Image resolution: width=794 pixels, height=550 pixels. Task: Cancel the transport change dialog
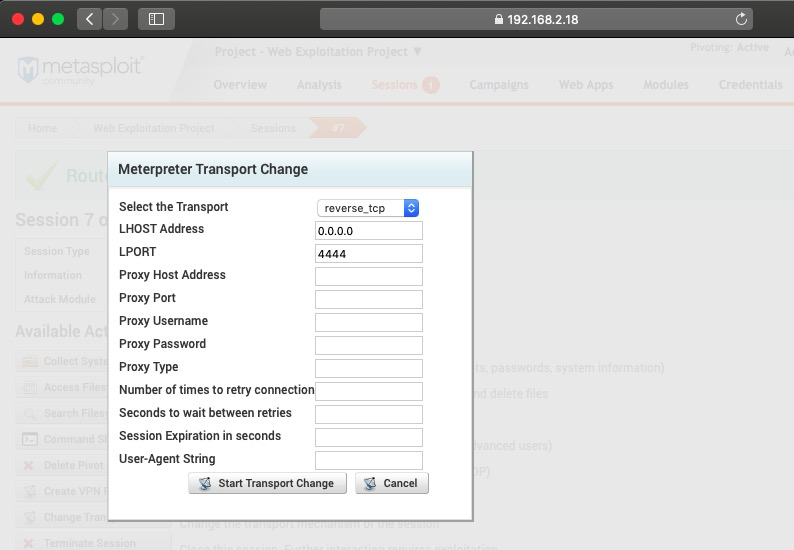click(x=392, y=483)
